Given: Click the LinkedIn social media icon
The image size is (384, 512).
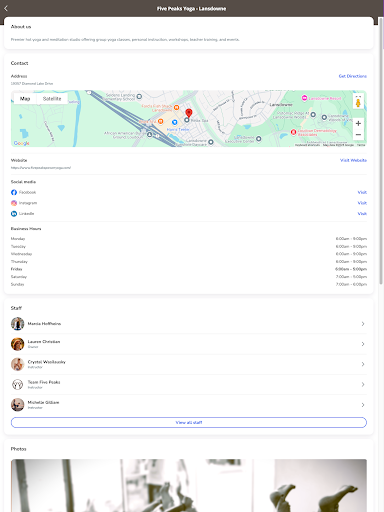Looking at the screenshot, I should click(14, 214).
